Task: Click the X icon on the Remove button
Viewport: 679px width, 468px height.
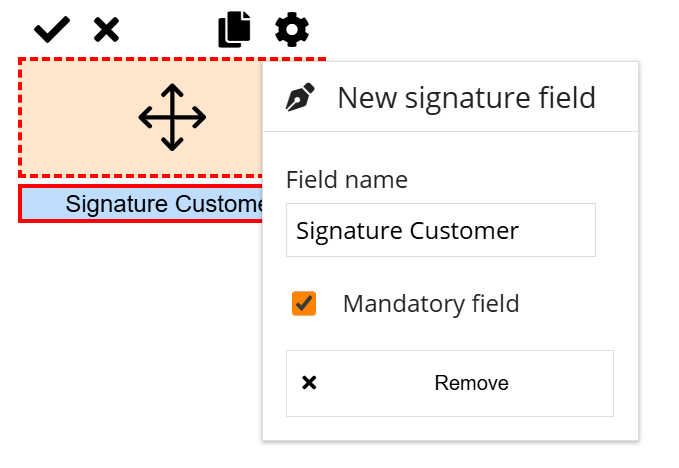Action: (309, 383)
